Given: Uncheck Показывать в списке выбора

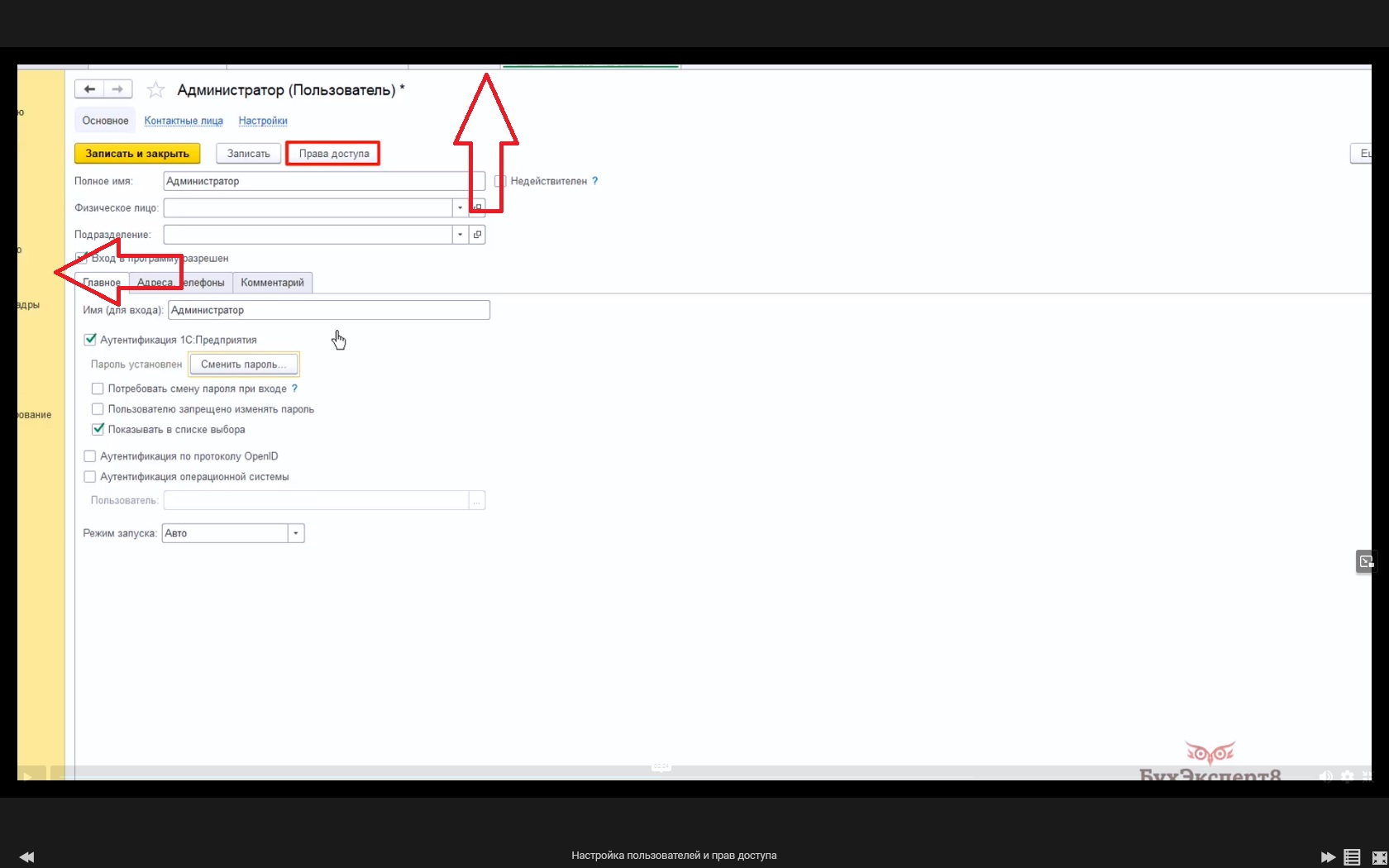Looking at the screenshot, I should pos(98,429).
